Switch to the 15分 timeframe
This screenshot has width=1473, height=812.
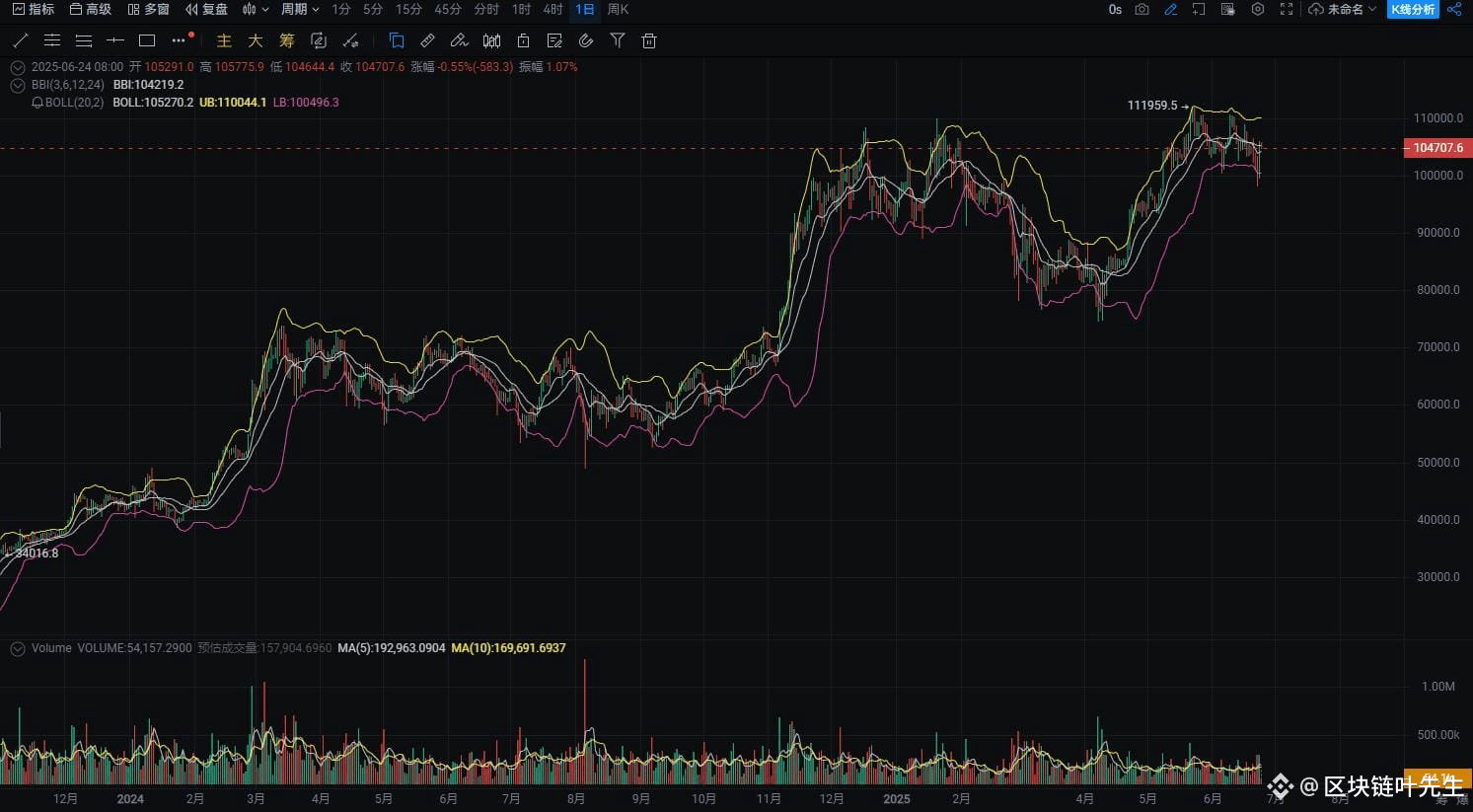point(408,9)
